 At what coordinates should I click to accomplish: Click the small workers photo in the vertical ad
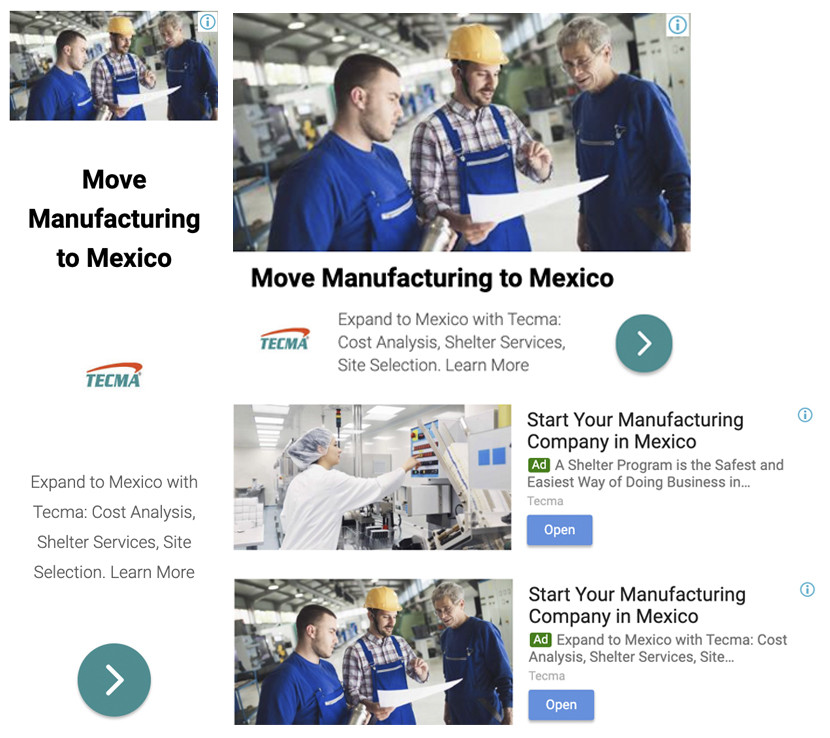(114, 66)
